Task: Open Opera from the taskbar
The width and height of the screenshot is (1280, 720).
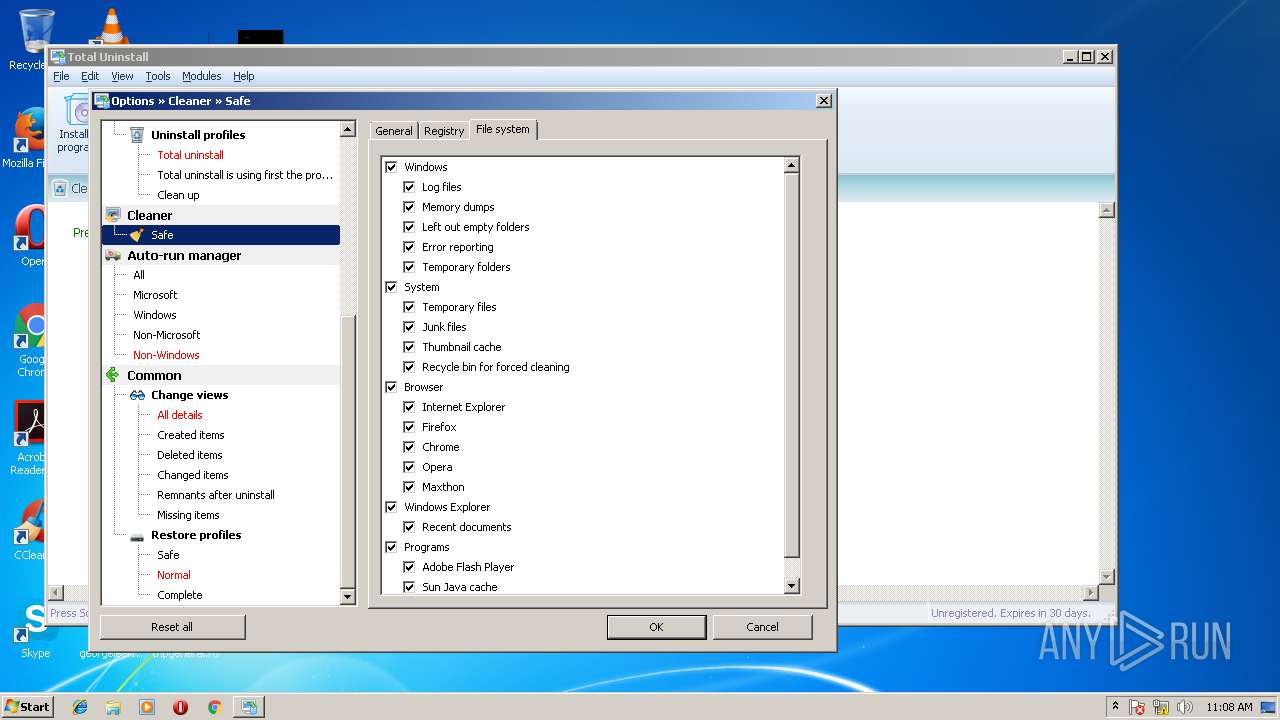Action: point(180,707)
